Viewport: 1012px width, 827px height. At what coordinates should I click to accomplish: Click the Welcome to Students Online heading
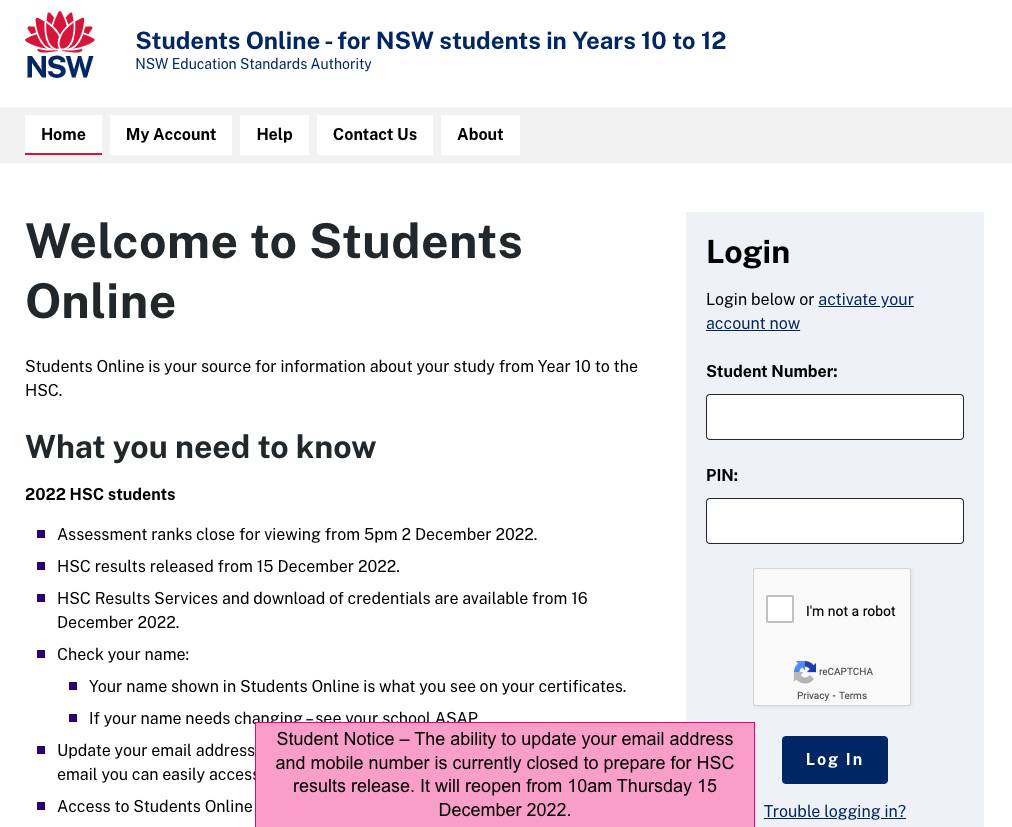pos(274,271)
